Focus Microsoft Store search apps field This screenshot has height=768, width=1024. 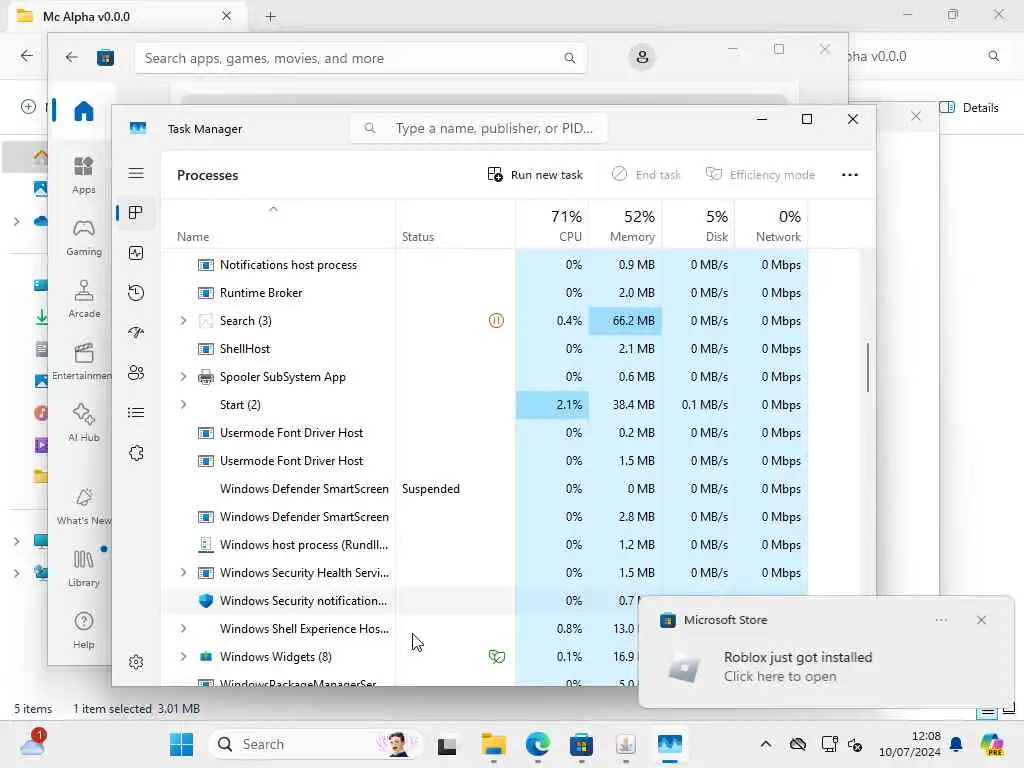pyautogui.click(x=360, y=58)
